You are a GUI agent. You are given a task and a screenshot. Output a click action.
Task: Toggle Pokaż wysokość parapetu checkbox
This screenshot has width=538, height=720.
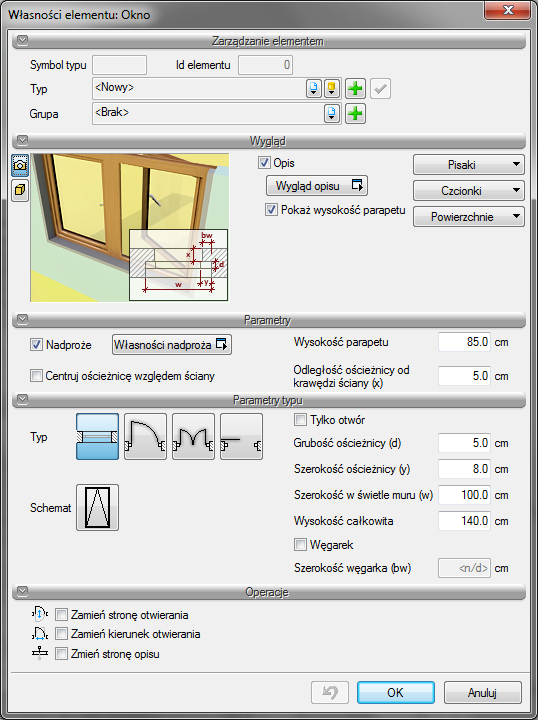pos(271,210)
